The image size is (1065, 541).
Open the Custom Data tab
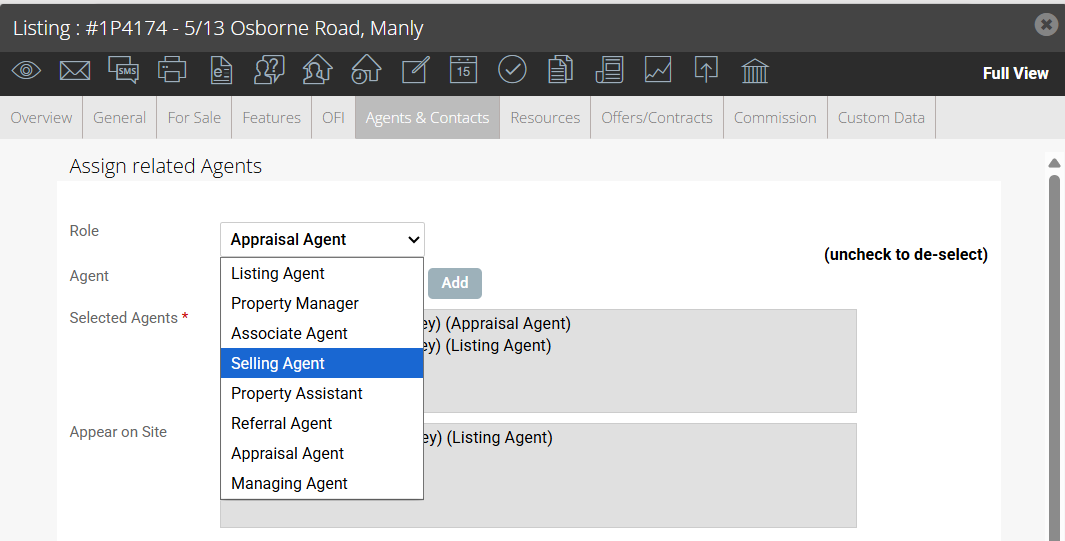tap(882, 117)
